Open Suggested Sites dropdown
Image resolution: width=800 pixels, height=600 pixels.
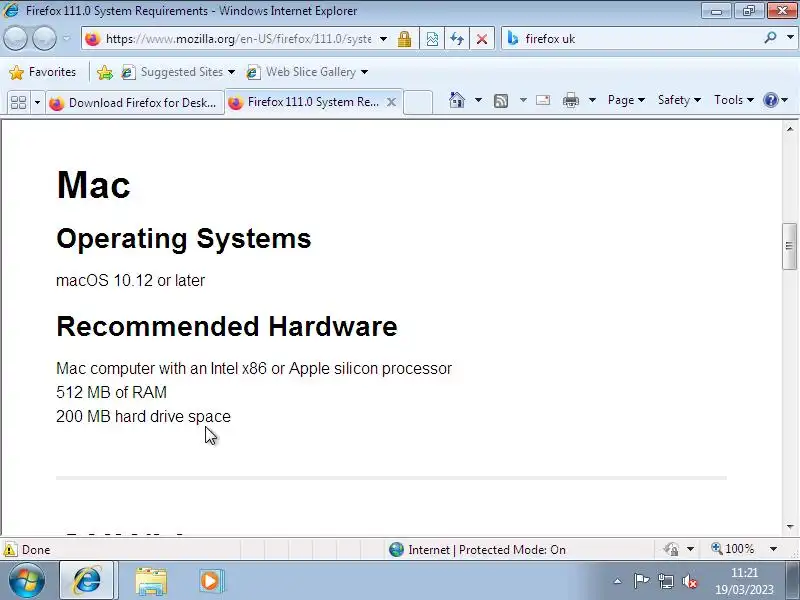(179, 72)
